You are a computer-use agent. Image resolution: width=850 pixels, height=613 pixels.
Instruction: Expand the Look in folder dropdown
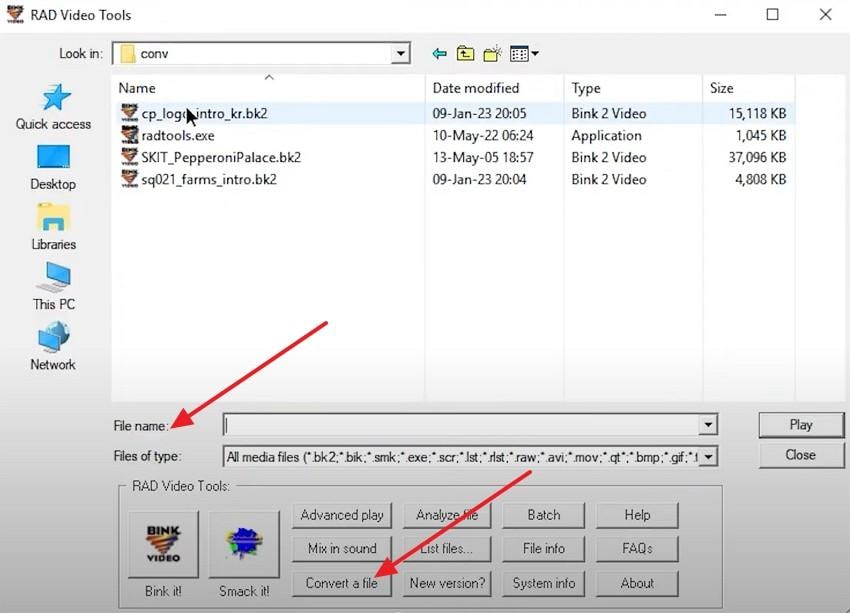pyautogui.click(x=400, y=54)
